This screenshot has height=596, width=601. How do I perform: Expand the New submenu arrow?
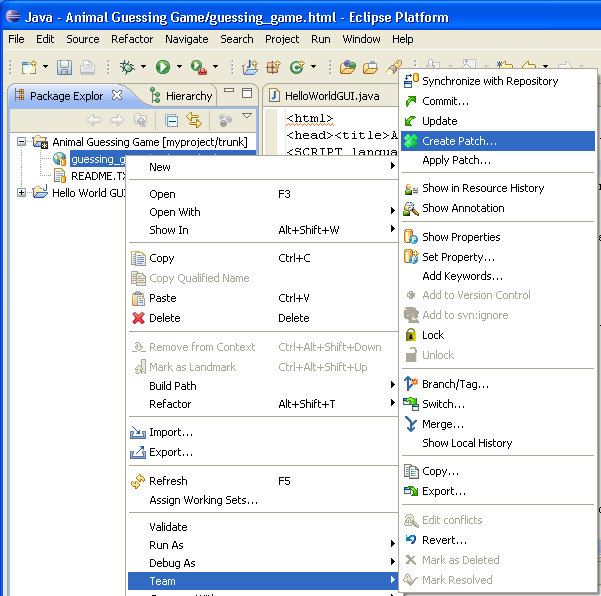[x=392, y=166]
